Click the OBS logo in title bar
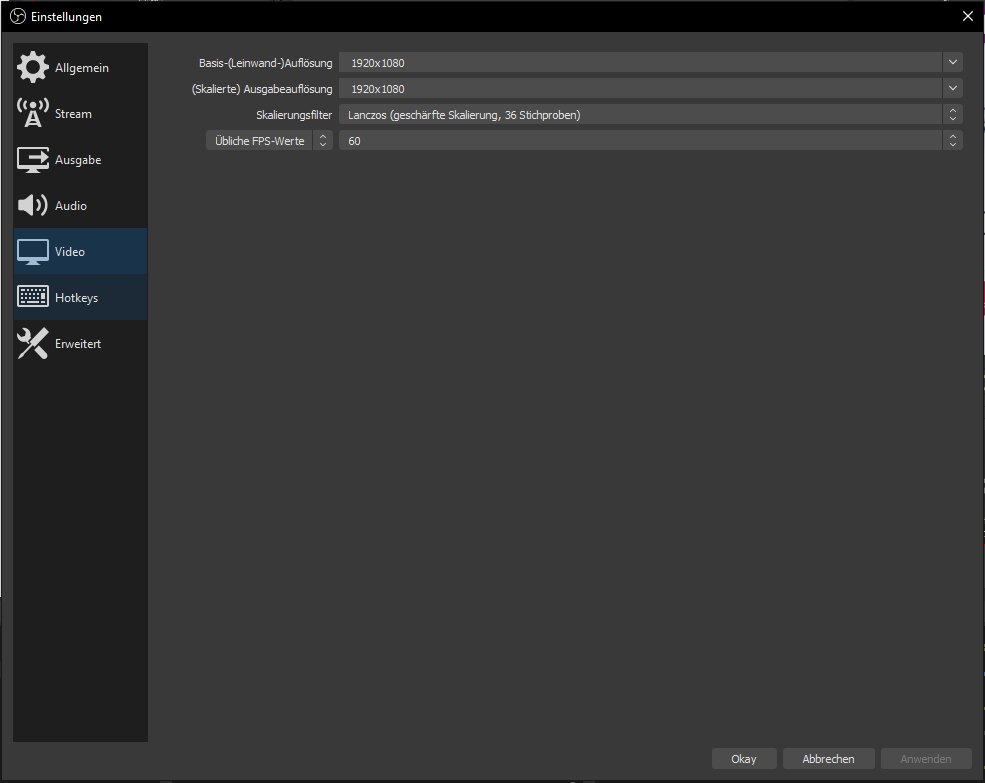Viewport: 985px width, 783px height. point(17,17)
